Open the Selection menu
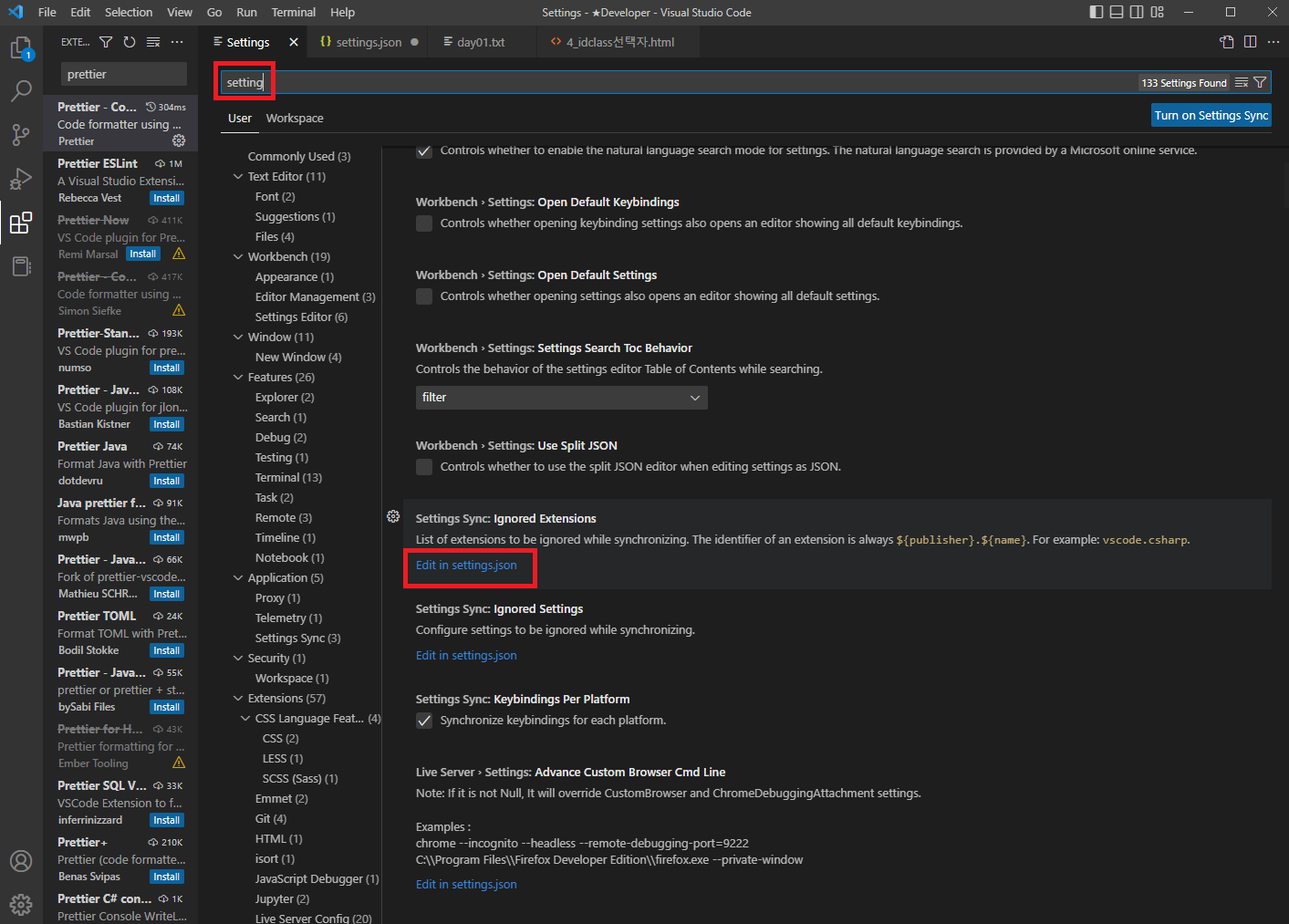Screen dimensions: 1289x924 129,12
